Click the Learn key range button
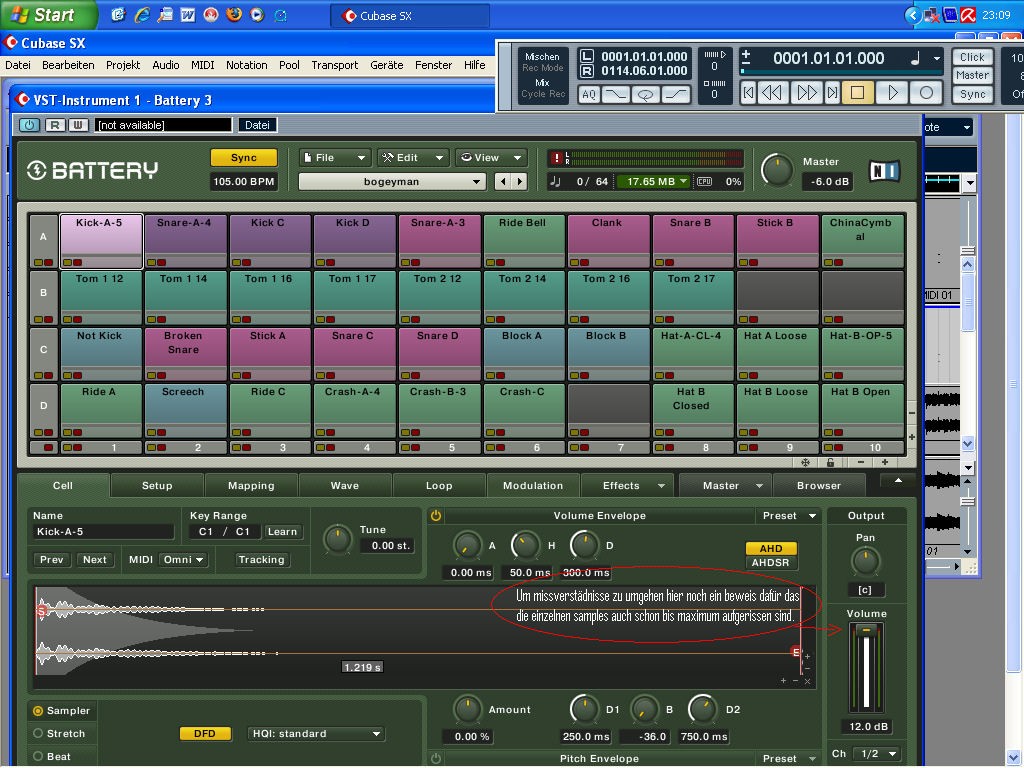The width and height of the screenshot is (1024, 768). 282,532
